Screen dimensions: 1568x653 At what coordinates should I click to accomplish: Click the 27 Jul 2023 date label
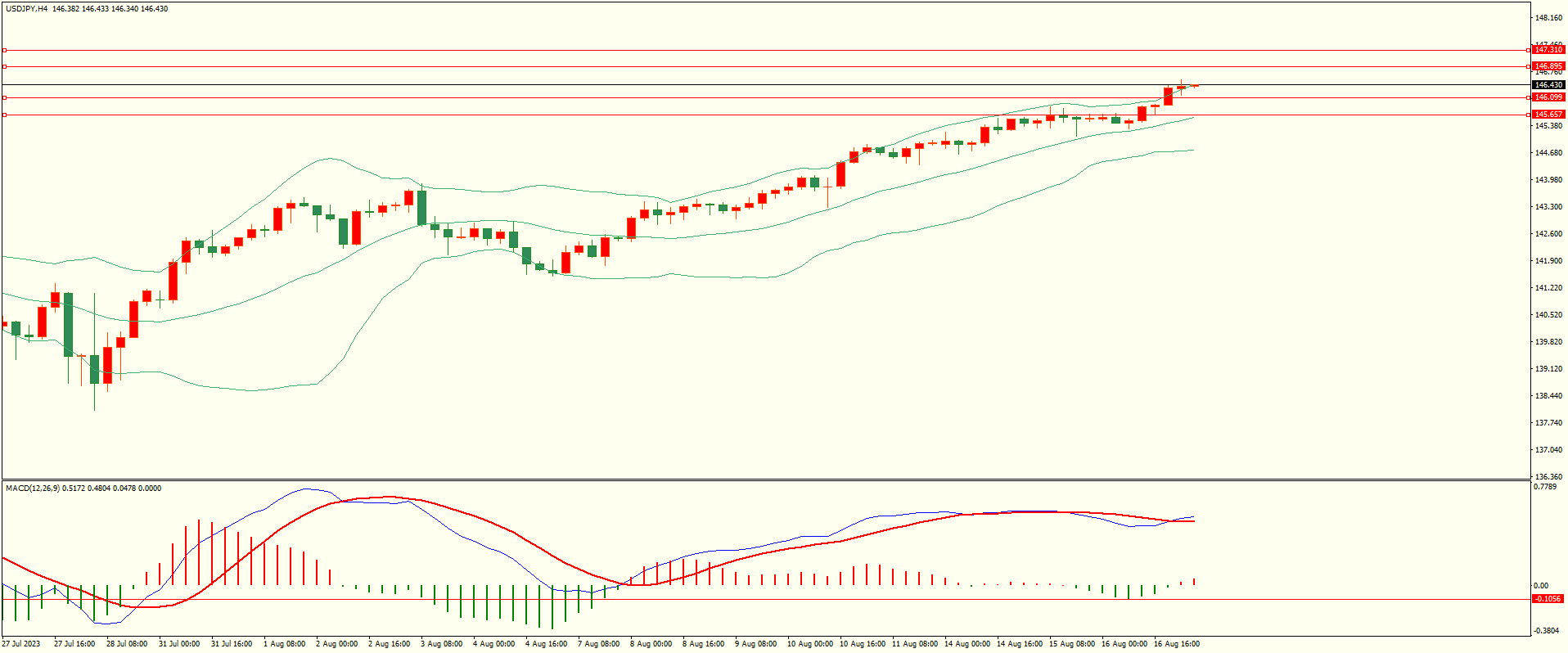pyautogui.click(x=21, y=644)
